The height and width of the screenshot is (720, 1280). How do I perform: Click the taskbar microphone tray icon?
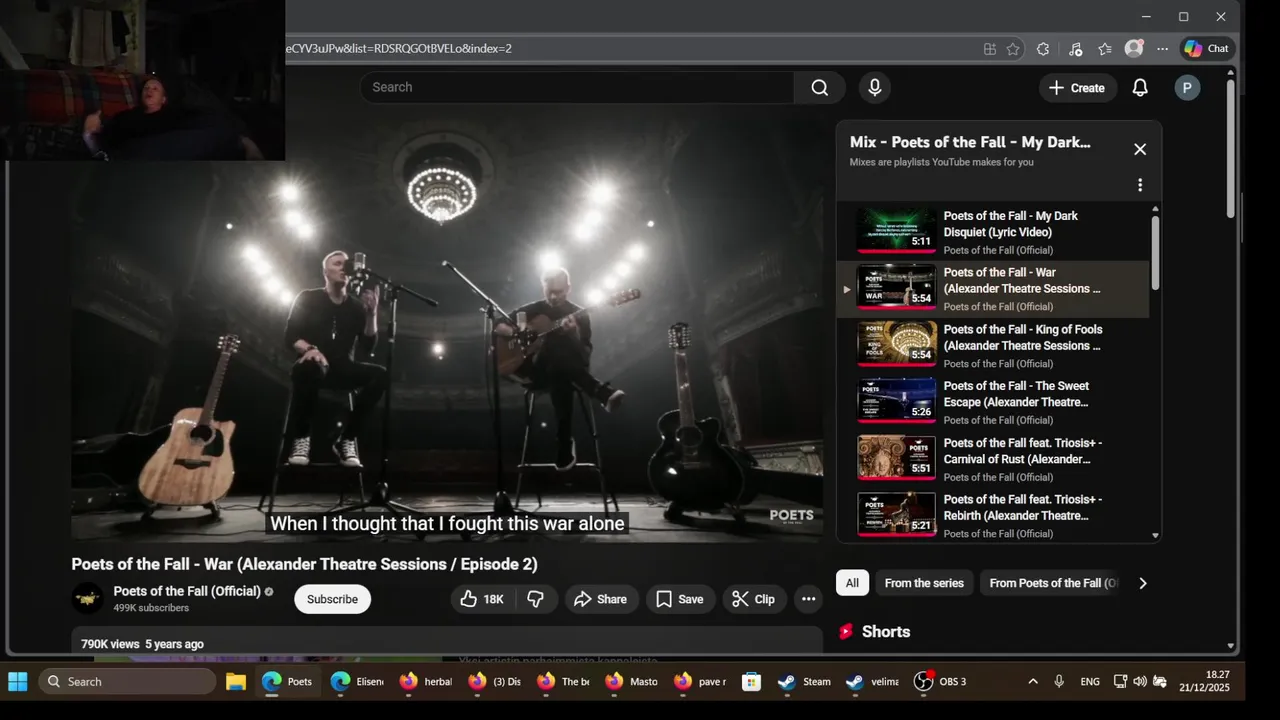click(1059, 682)
